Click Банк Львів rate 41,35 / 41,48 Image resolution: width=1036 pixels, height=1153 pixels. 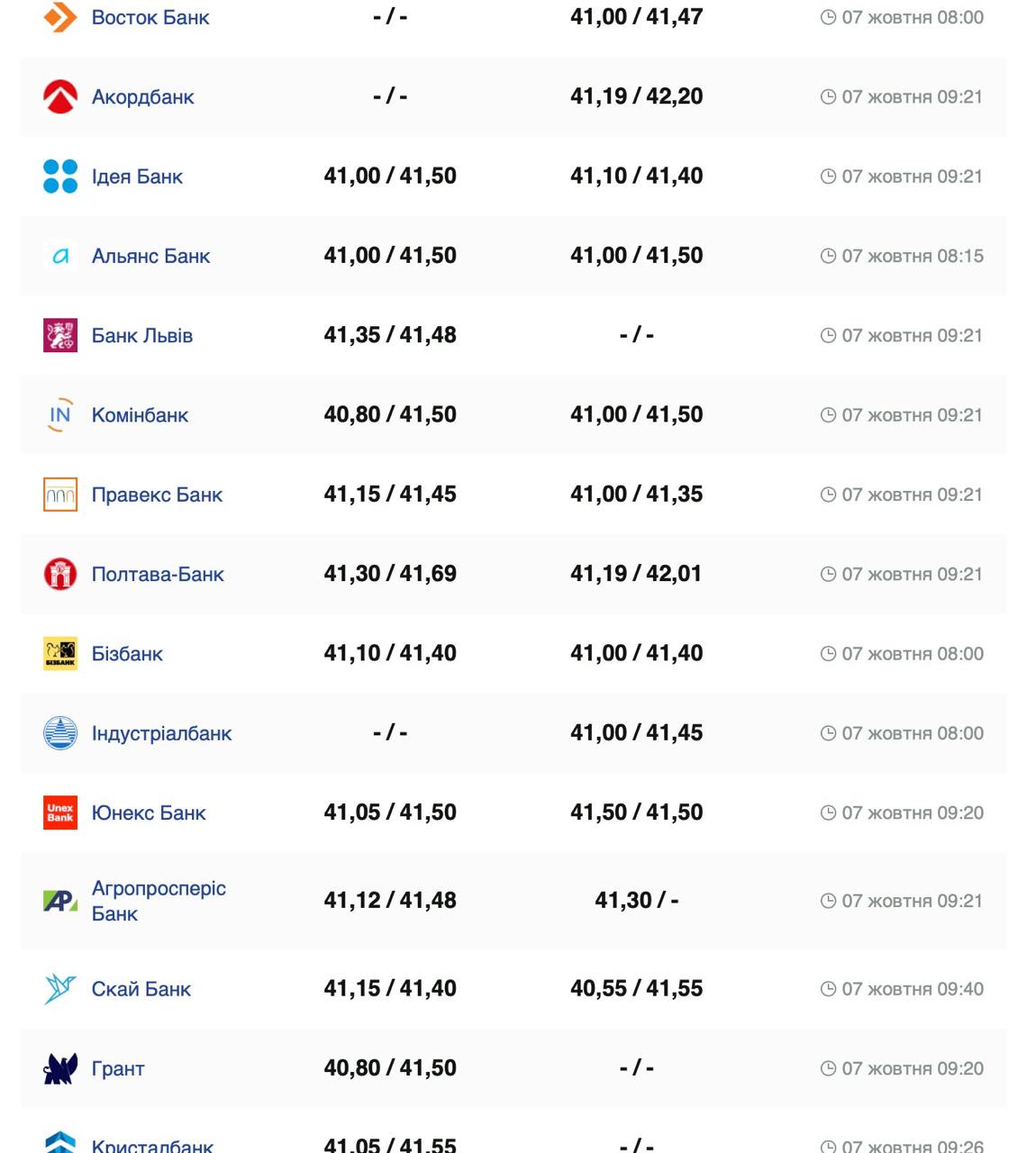pyautogui.click(x=390, y=335)
